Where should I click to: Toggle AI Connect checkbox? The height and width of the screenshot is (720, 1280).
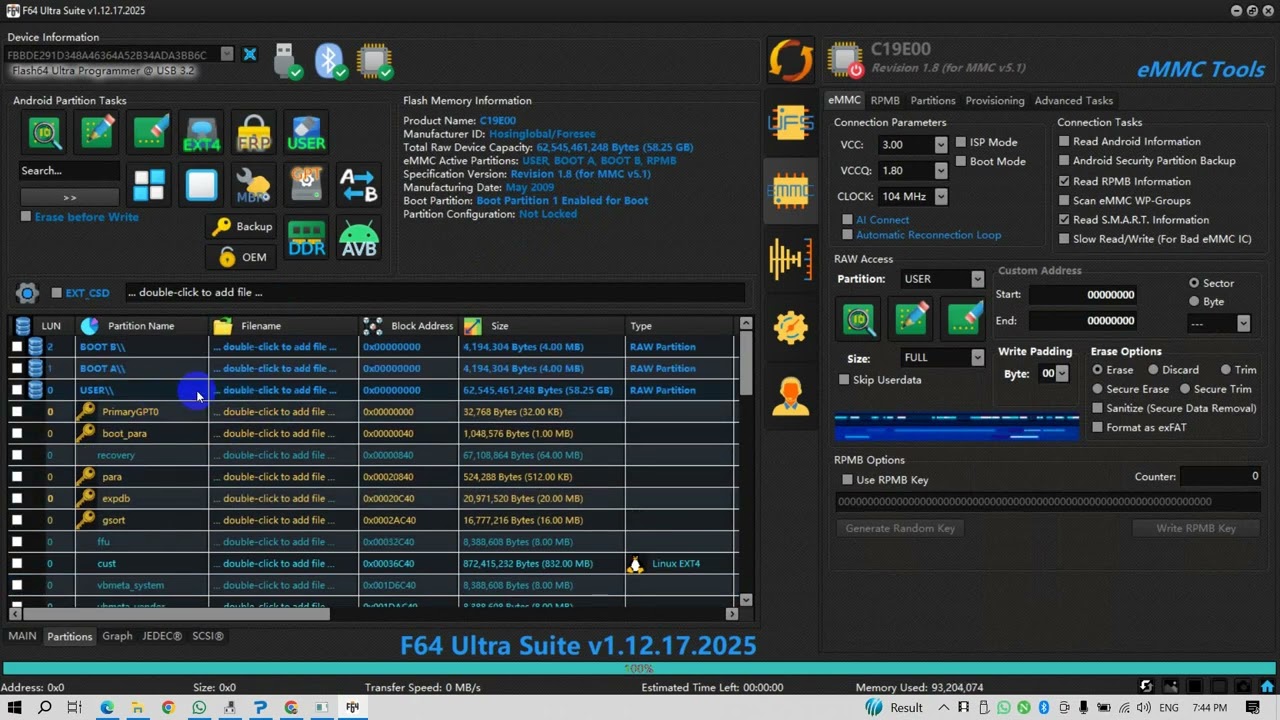coord(847,219)
